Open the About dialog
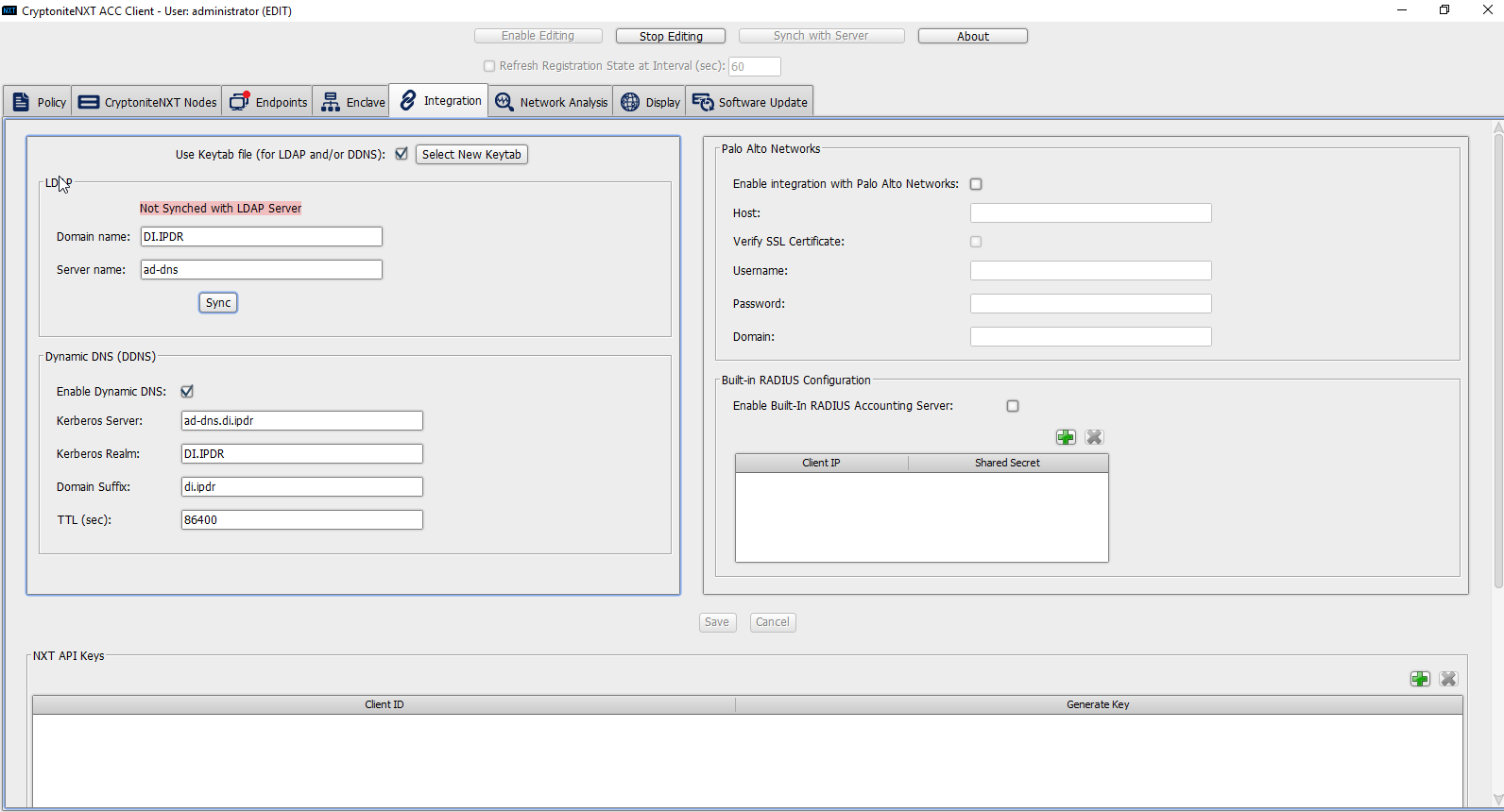This screenshot has height=812, width=1504. pos(973,36)
